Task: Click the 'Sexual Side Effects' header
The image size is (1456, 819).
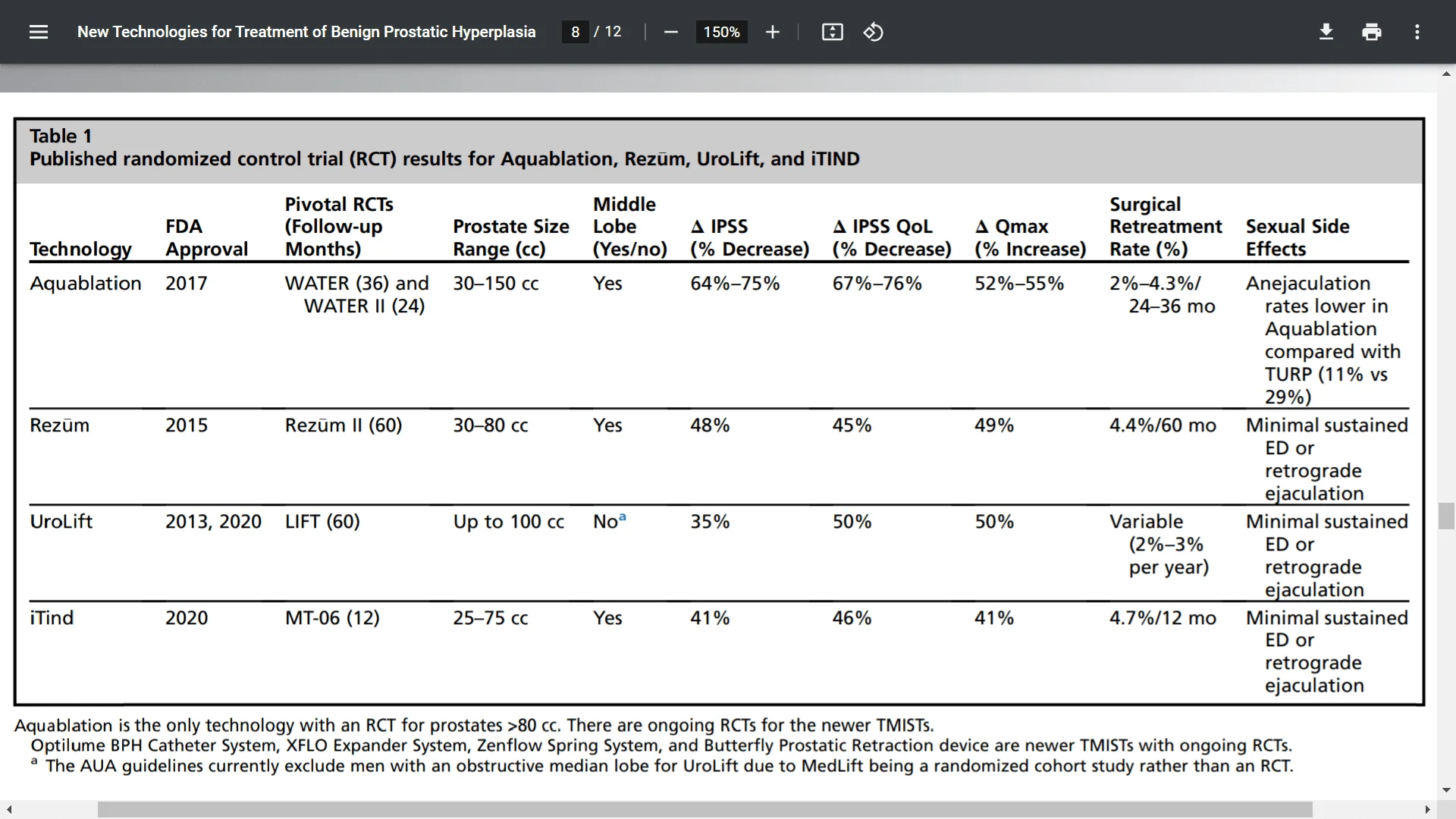Action: (x=1298, y=237)
